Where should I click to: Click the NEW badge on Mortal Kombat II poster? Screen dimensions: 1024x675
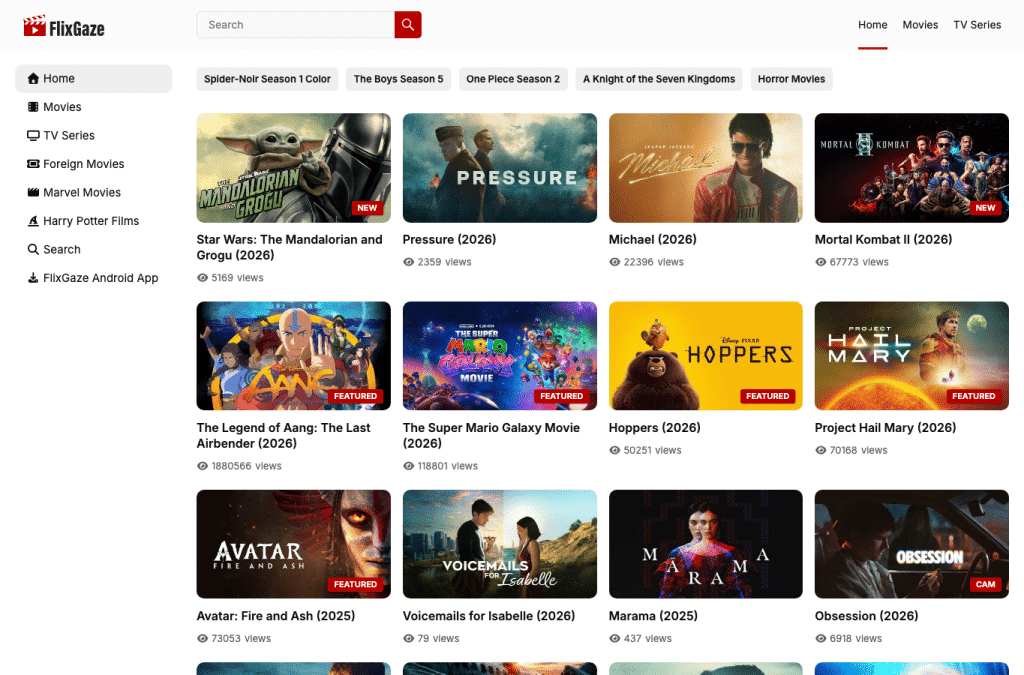tap(985, 208)
